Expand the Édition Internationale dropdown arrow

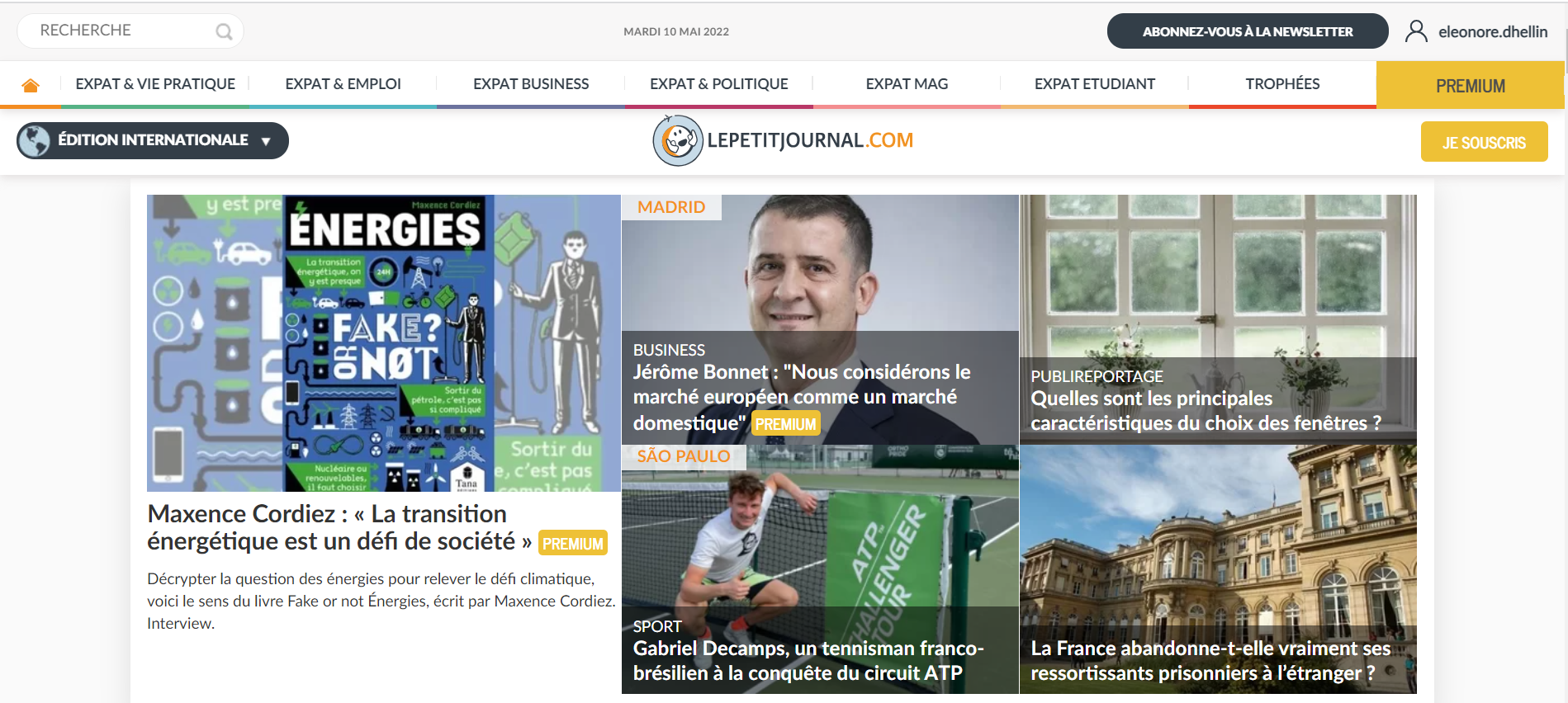coord(266,141)
